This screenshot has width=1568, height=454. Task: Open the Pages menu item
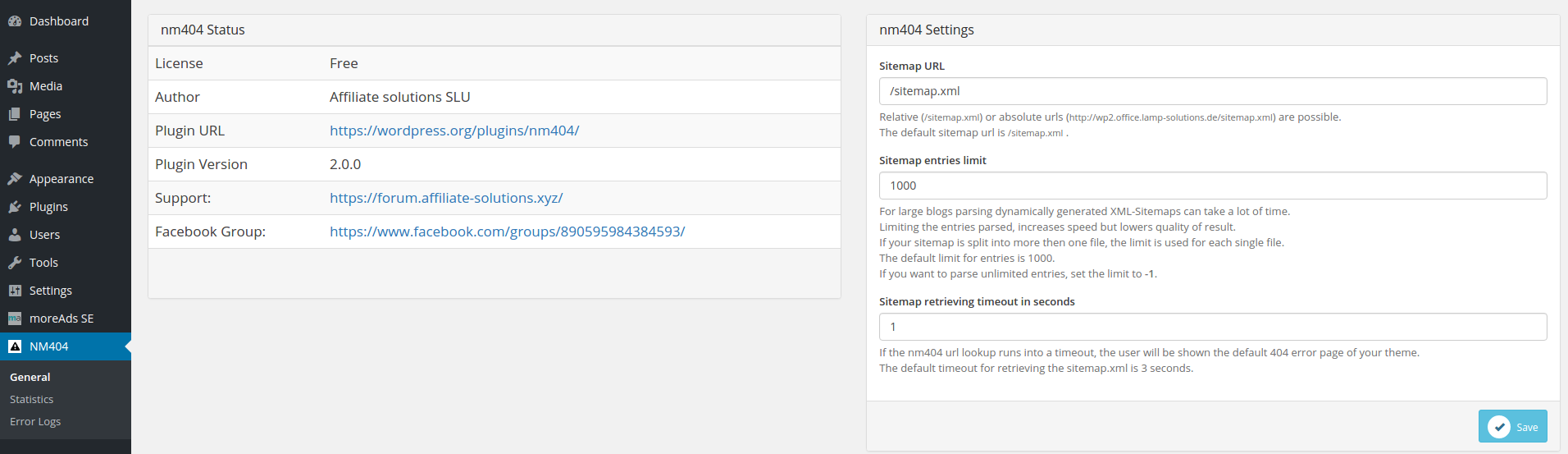click(66, 114)
